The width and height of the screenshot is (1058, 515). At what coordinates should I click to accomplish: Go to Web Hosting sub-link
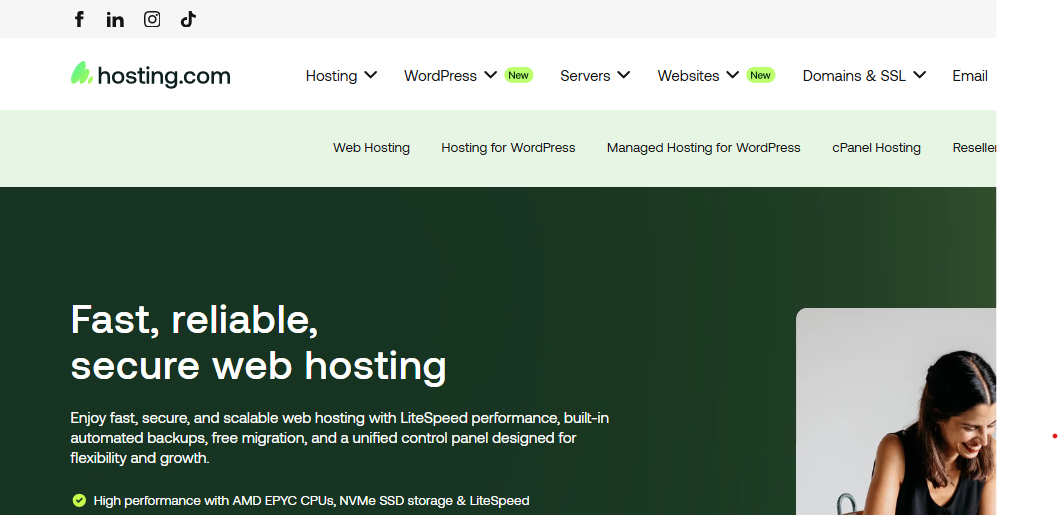click(371, 148)
